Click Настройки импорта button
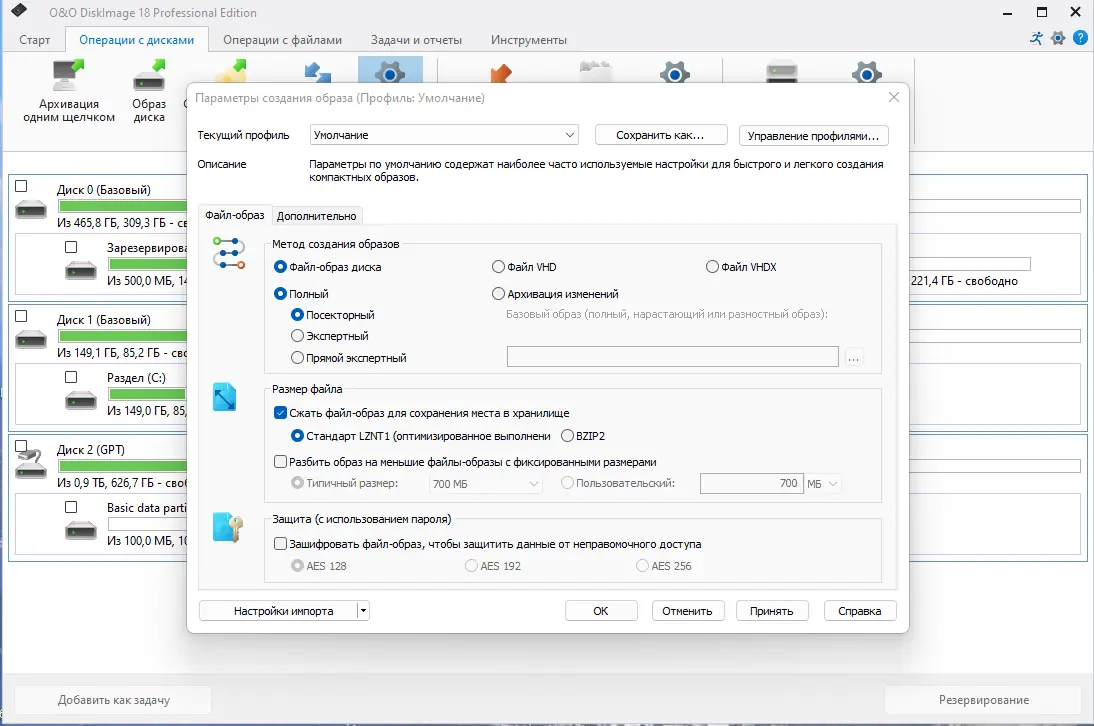Image resolution: width=1094 pixels, height=726 pixels. point(278,611)
